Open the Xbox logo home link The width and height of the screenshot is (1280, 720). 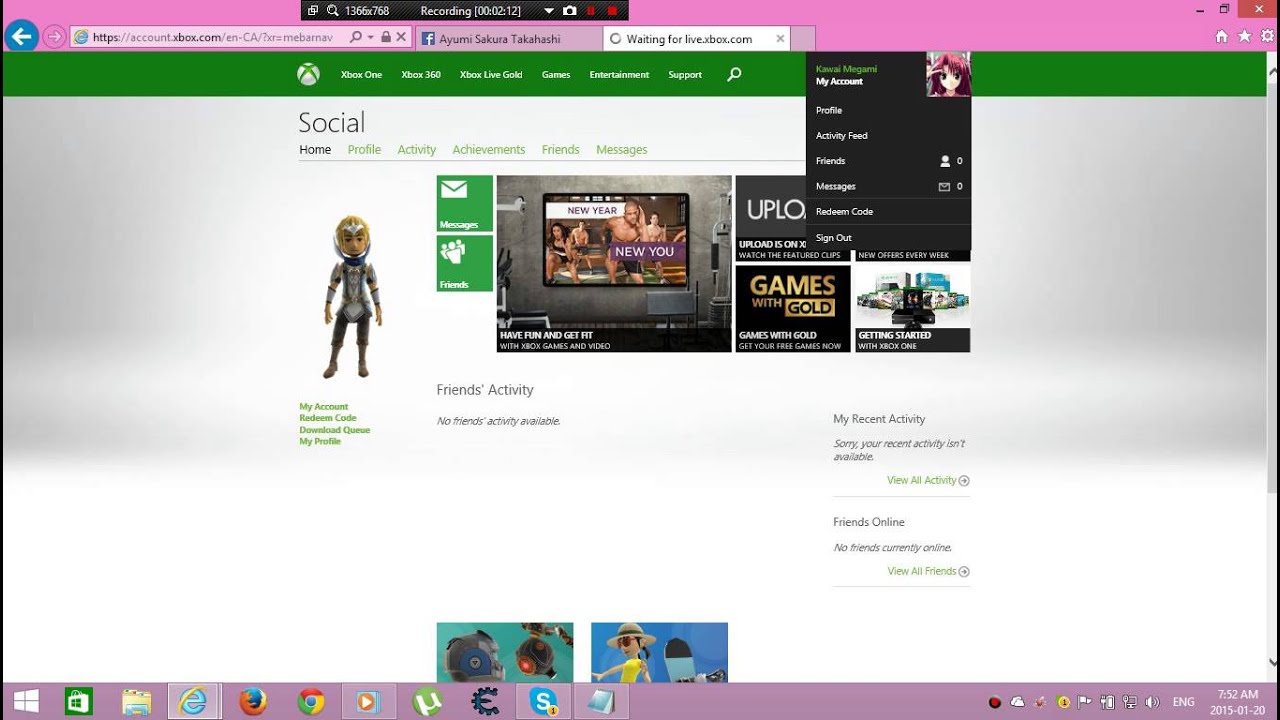pos(308,74)
